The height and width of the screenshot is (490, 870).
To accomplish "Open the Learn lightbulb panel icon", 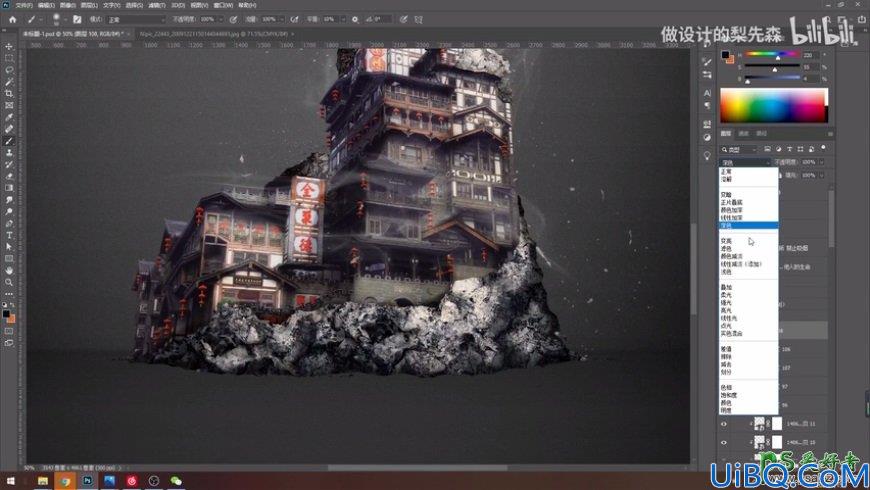I will coord(707,156).
